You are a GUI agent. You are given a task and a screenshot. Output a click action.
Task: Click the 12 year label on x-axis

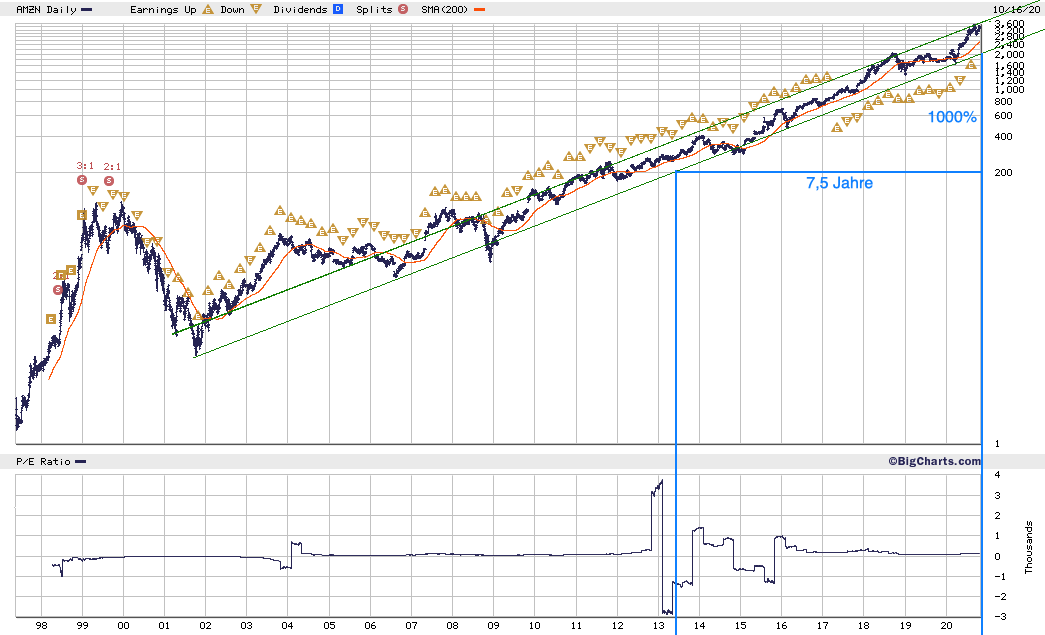coord(617,626)
